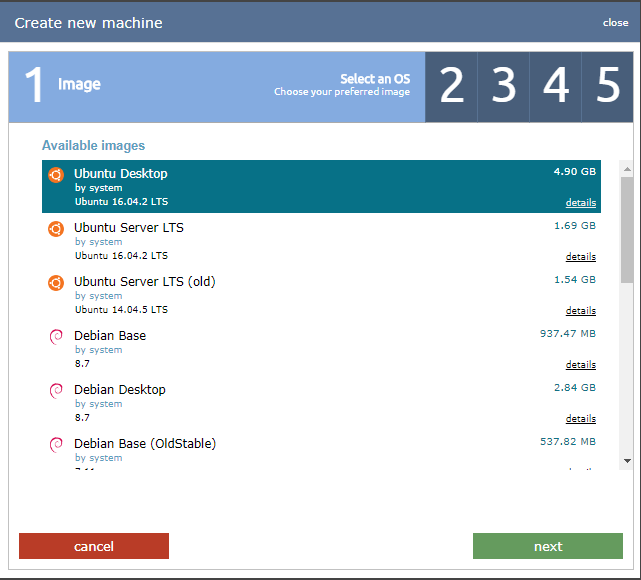Close the Create new machine dialog
The height and width of the screenshot is (580, 641).
[x=615, y=23]
